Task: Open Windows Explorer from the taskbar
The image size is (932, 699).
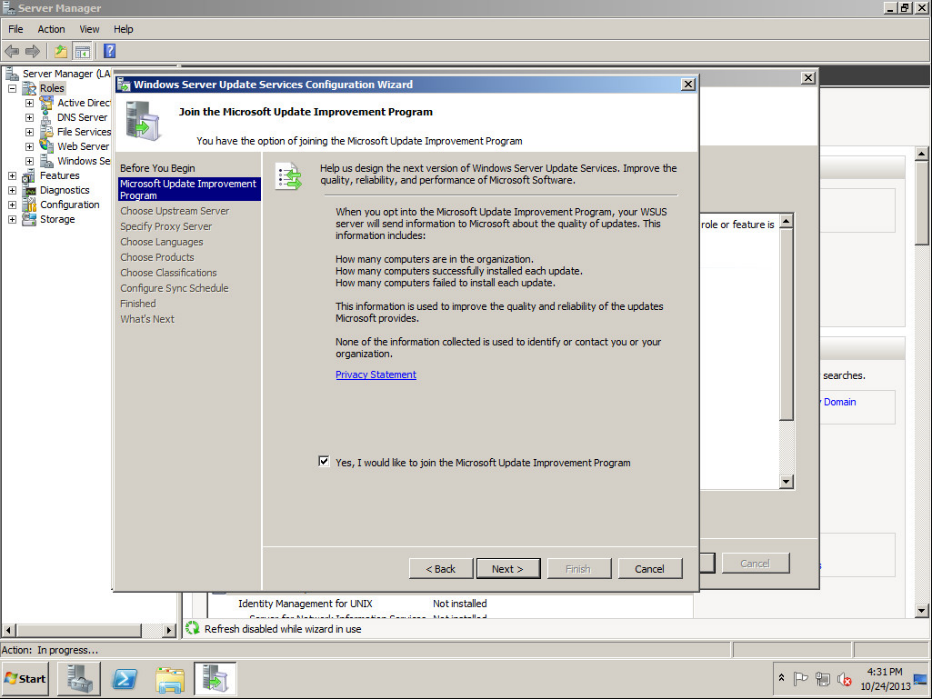Action: point(170,679)
